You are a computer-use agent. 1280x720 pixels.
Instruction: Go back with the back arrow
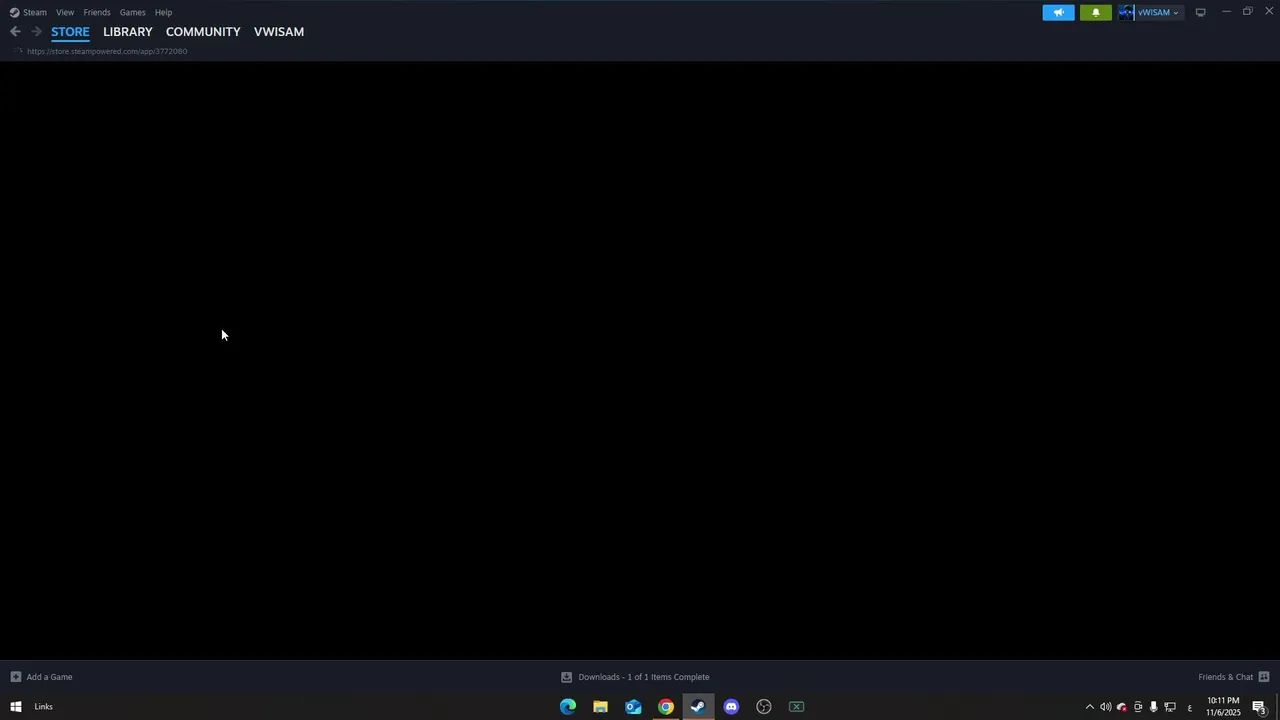pos(15,32)
